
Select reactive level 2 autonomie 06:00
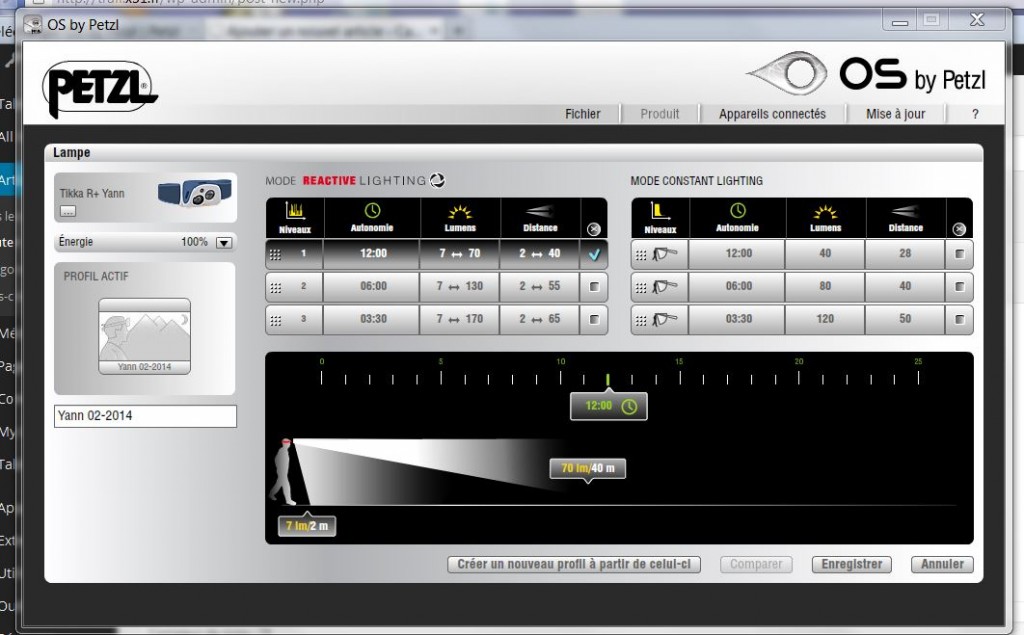coord(372,287)
